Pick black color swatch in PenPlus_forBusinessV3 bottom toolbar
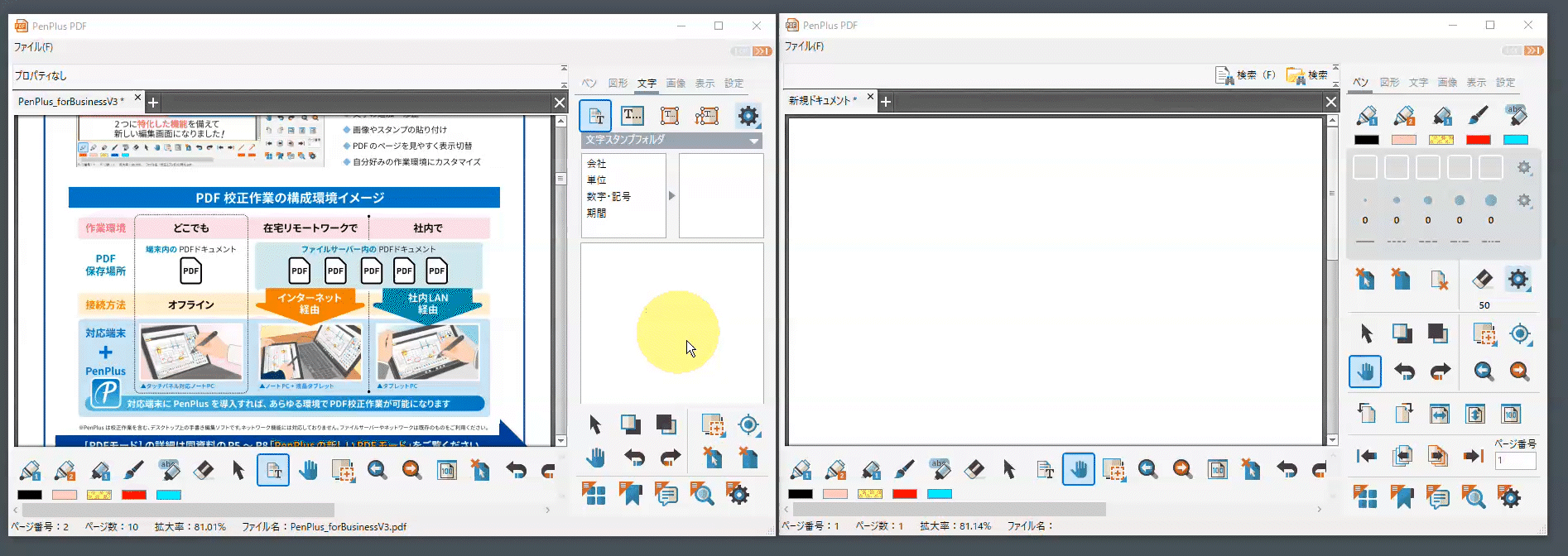The height and width of the screenshot is (556, 1568). tap(30, 495)
